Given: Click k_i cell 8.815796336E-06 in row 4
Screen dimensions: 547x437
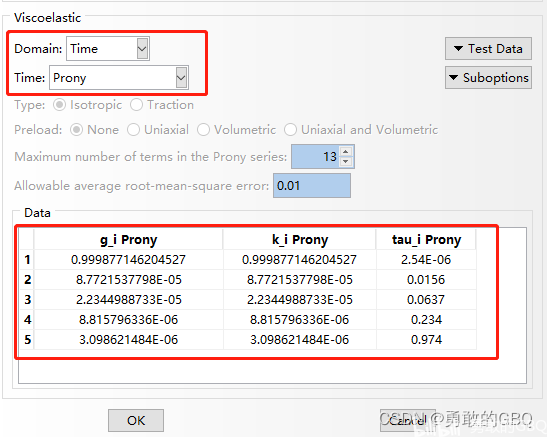Looking at the screenshot, I should point(300,320).
